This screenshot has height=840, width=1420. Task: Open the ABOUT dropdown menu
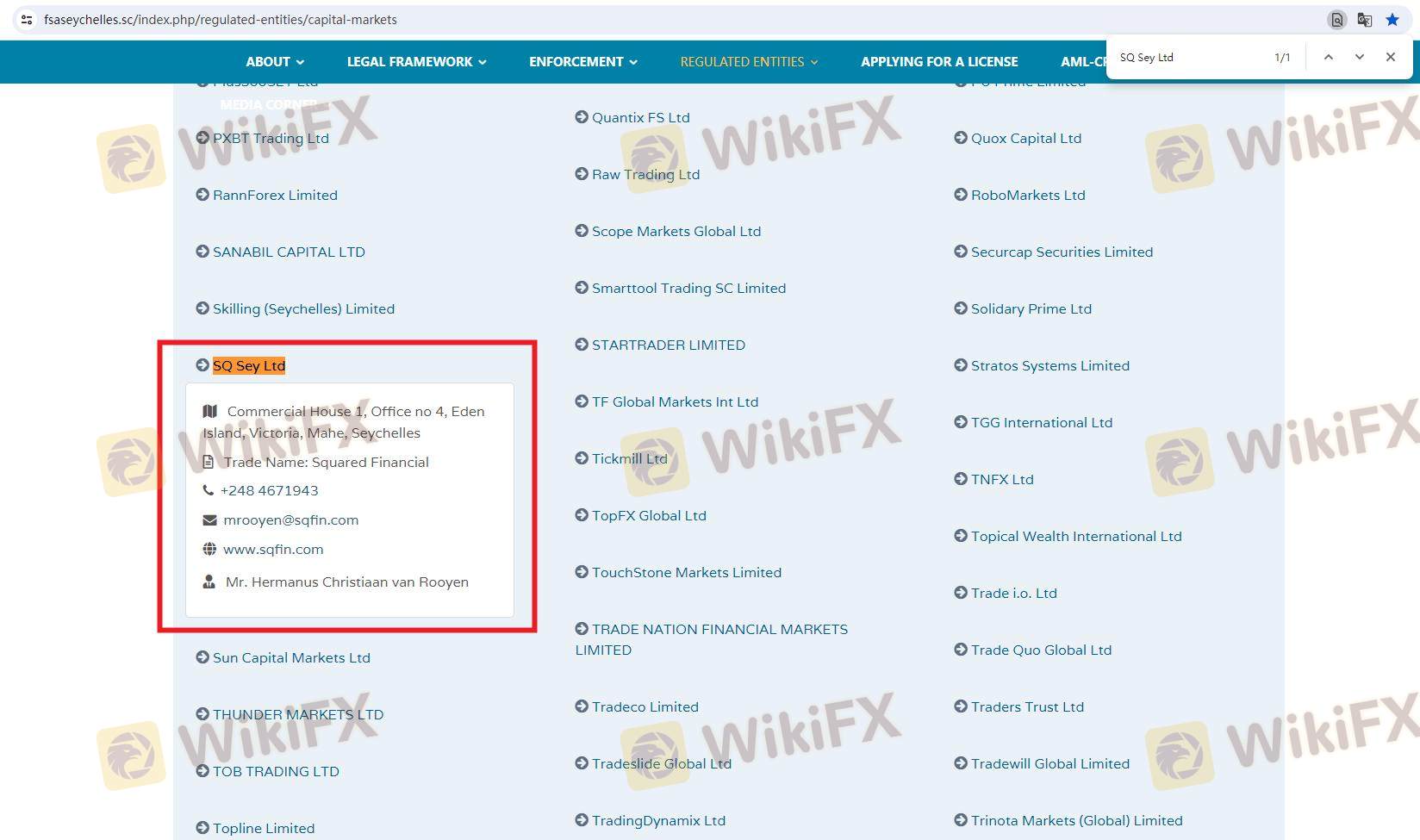274,62
